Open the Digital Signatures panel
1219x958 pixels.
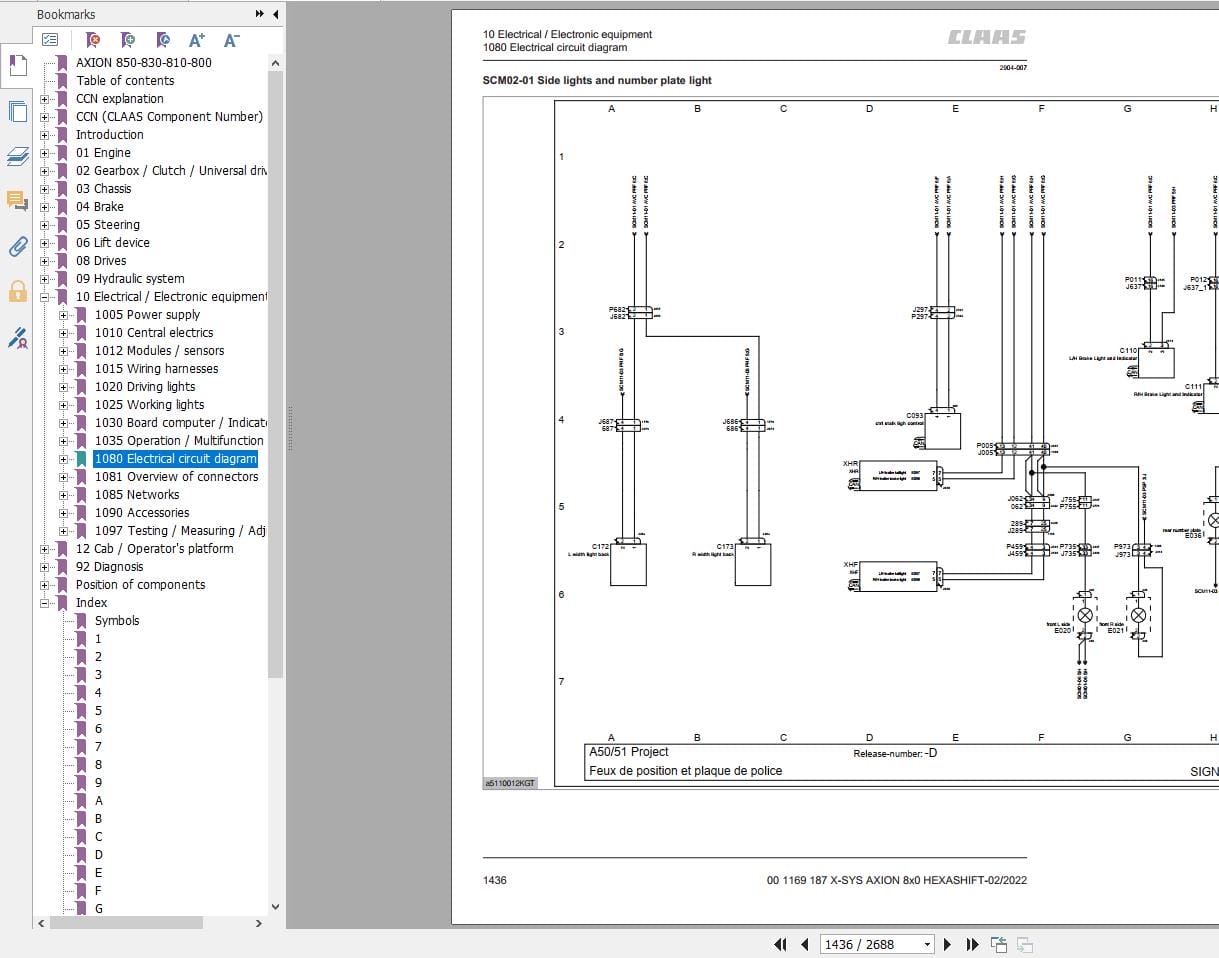tap(17, 338)
